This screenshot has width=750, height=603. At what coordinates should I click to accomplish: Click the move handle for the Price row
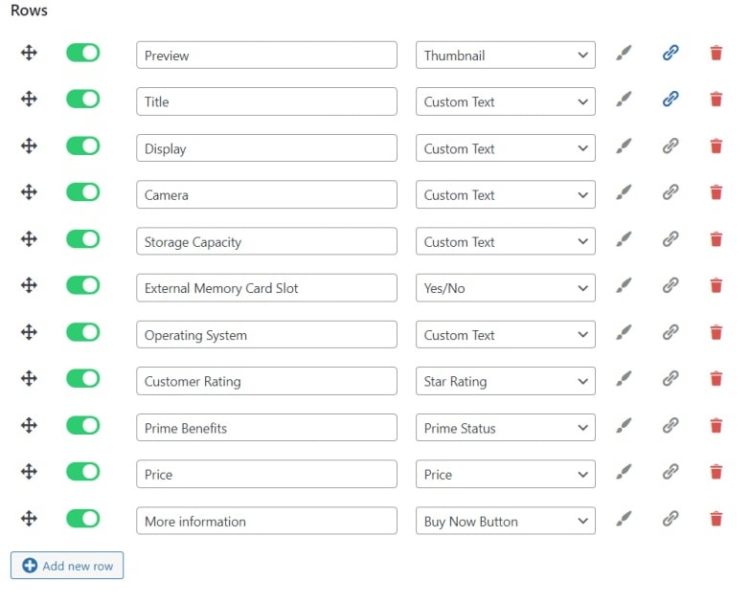tap(29, 472)
